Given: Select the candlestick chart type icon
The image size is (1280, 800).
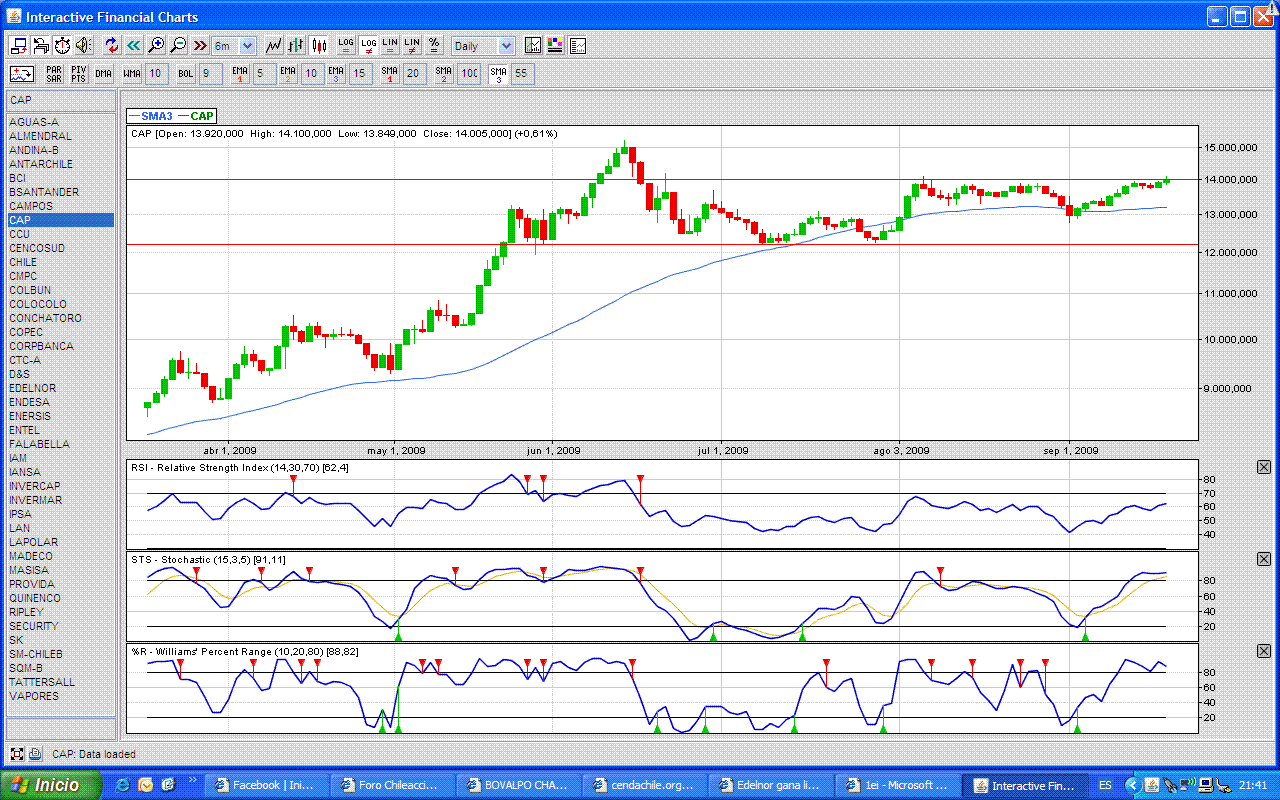Looking at the screenshot, I should click(x=319, y=46).
